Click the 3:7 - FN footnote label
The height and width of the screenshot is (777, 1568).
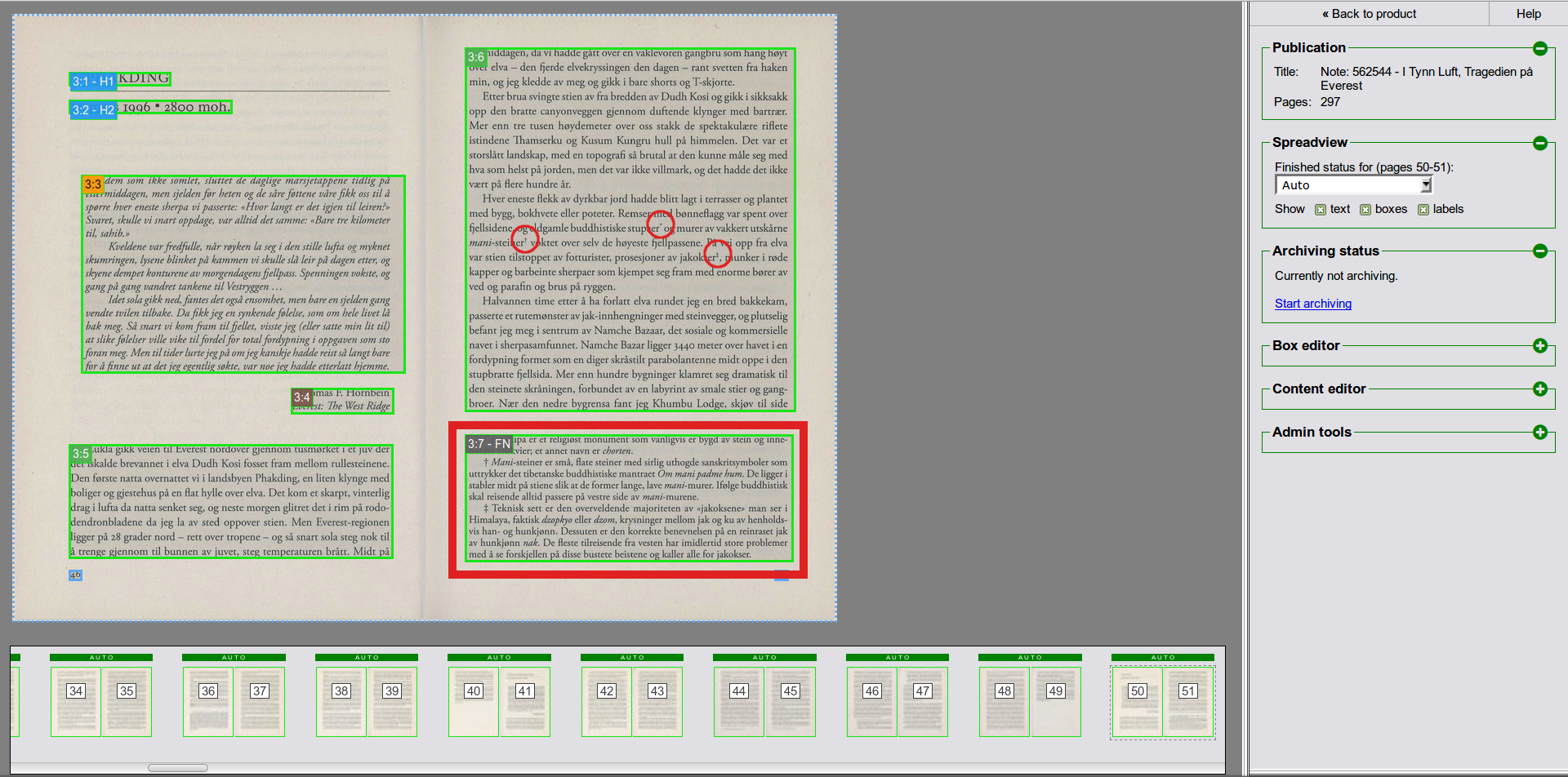[x=488, y=444]
